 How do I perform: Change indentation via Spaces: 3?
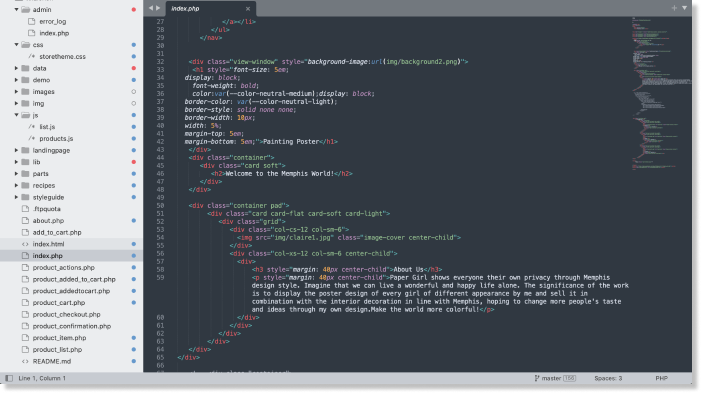(608, 378)
